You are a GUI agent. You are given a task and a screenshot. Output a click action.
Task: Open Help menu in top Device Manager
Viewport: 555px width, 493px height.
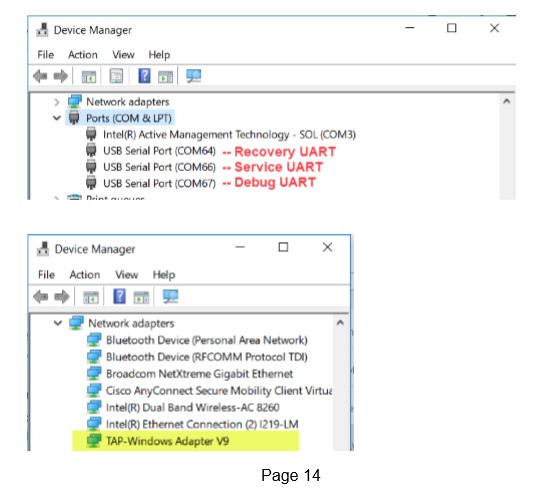pos(159,55)
